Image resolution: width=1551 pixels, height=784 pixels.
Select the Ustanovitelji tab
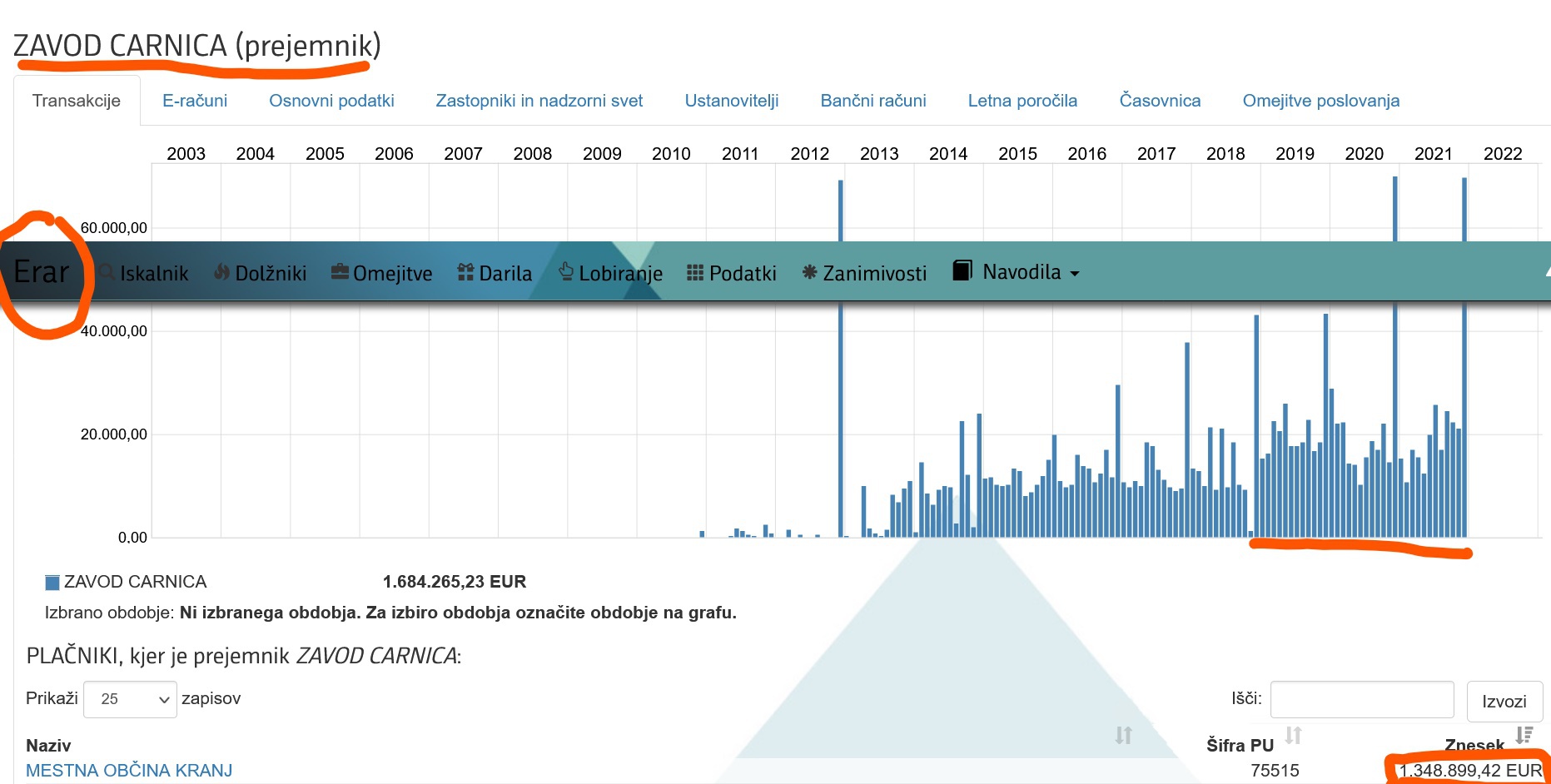click(732, 101)
